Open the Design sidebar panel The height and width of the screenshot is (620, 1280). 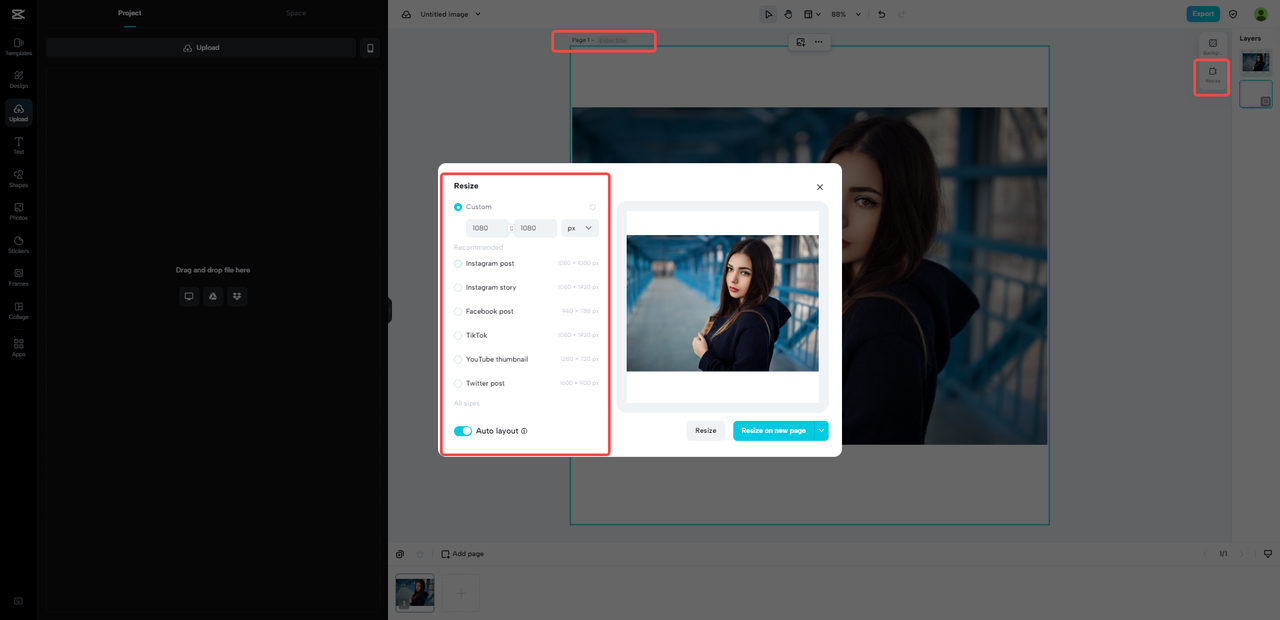[x=18, y=79]
